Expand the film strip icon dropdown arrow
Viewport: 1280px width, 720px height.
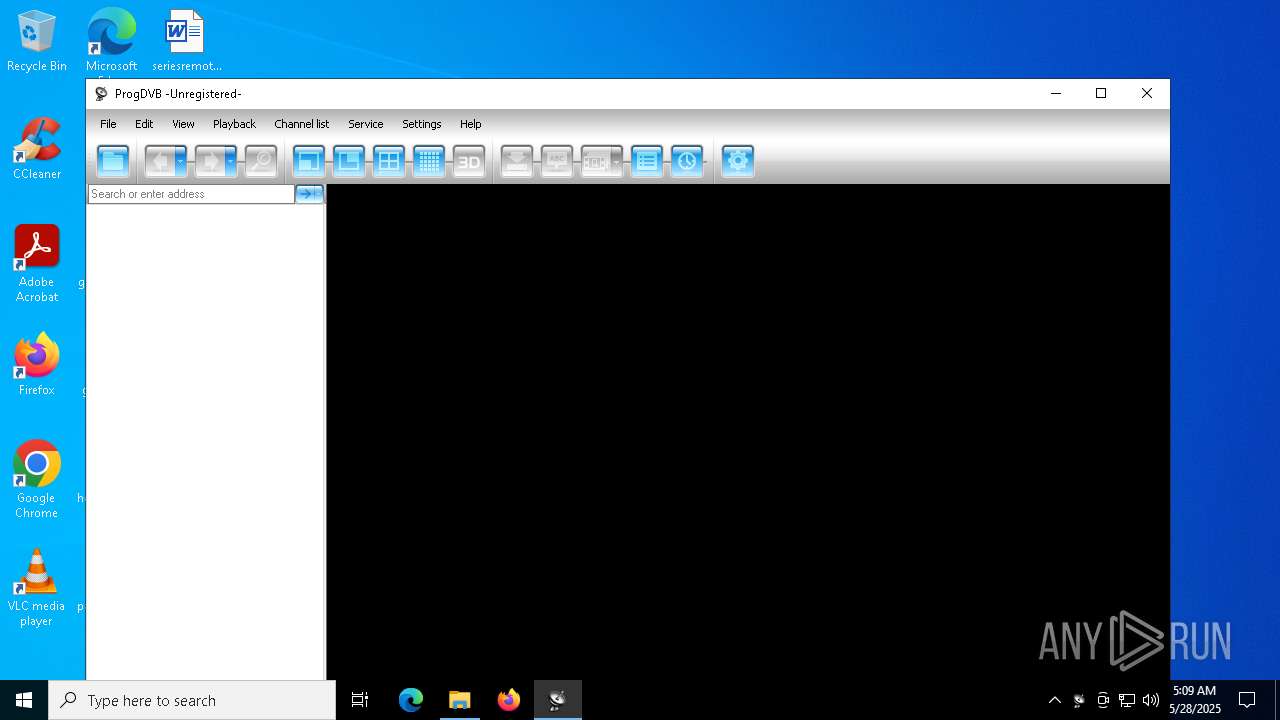[x=617, y=161]
